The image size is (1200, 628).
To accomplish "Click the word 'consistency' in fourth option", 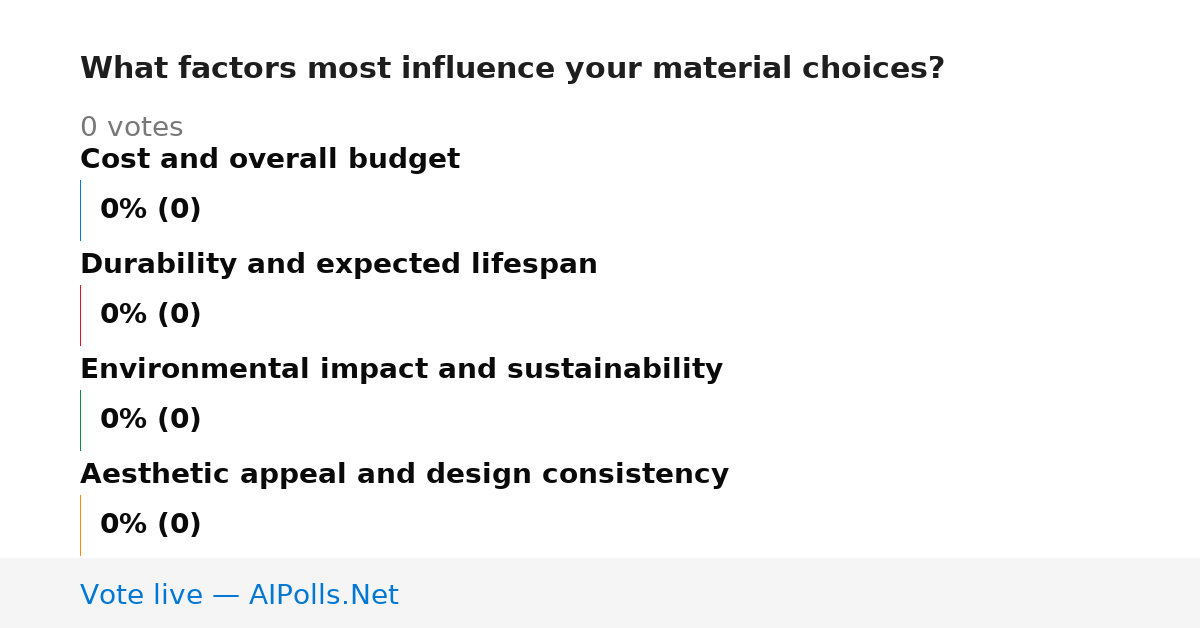I will pyautogui.click(x=637, y=475).
